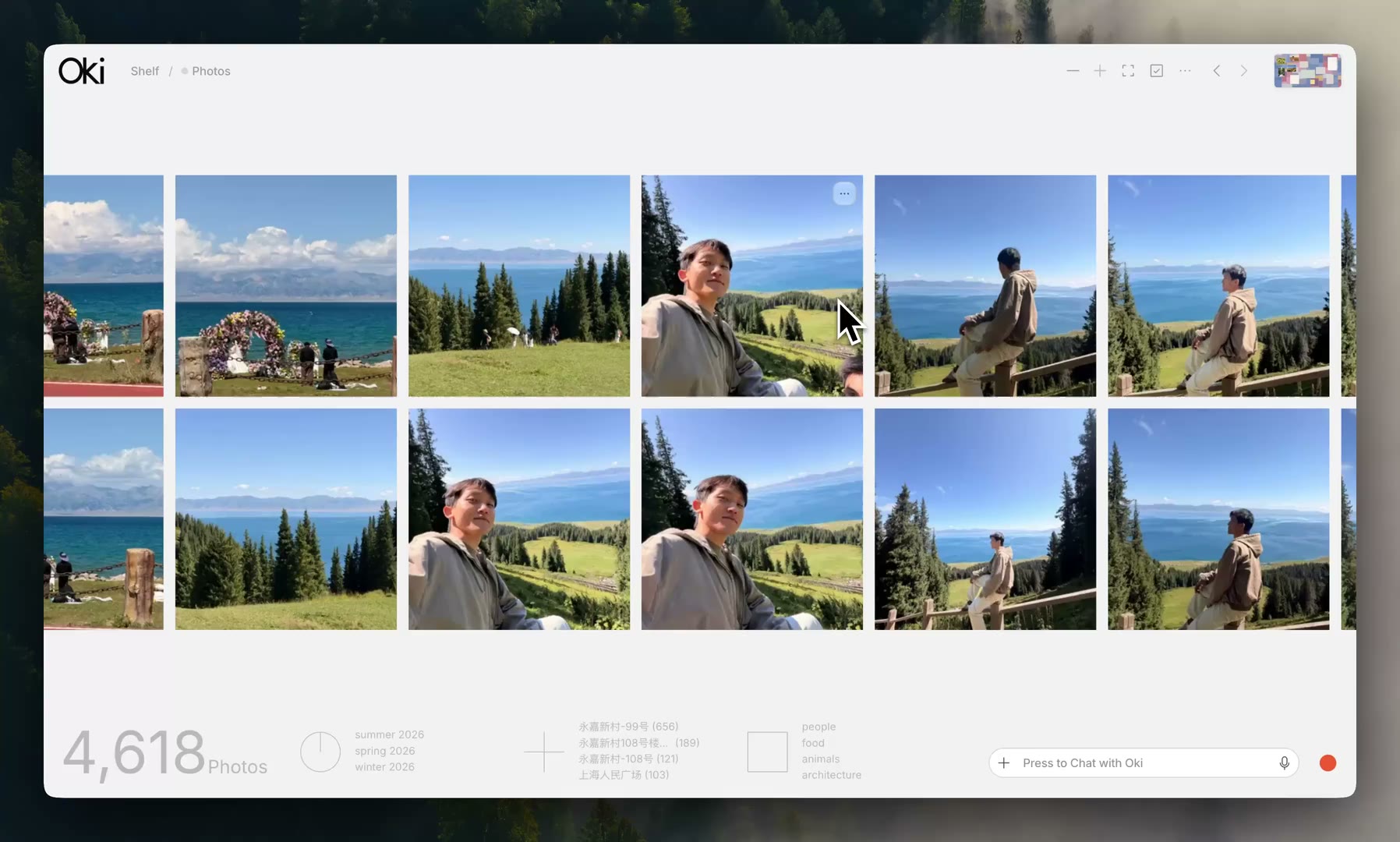Open the toolbar three-dot more menu
Screen dimensions: 1400x842
(1185, 71)
